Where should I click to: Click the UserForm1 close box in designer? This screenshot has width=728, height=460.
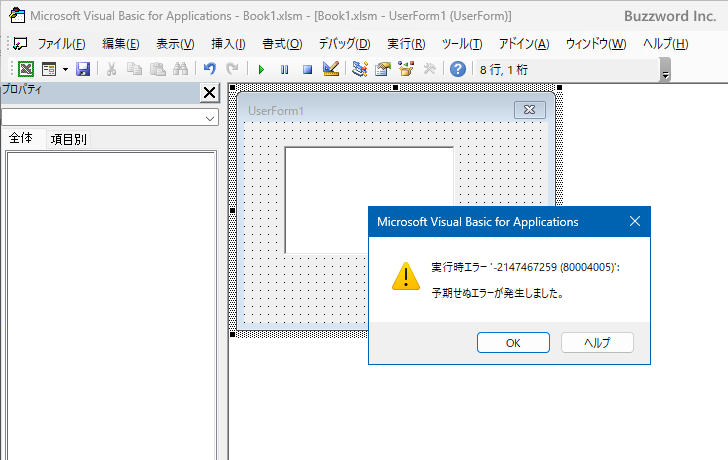tap(529, 110)
